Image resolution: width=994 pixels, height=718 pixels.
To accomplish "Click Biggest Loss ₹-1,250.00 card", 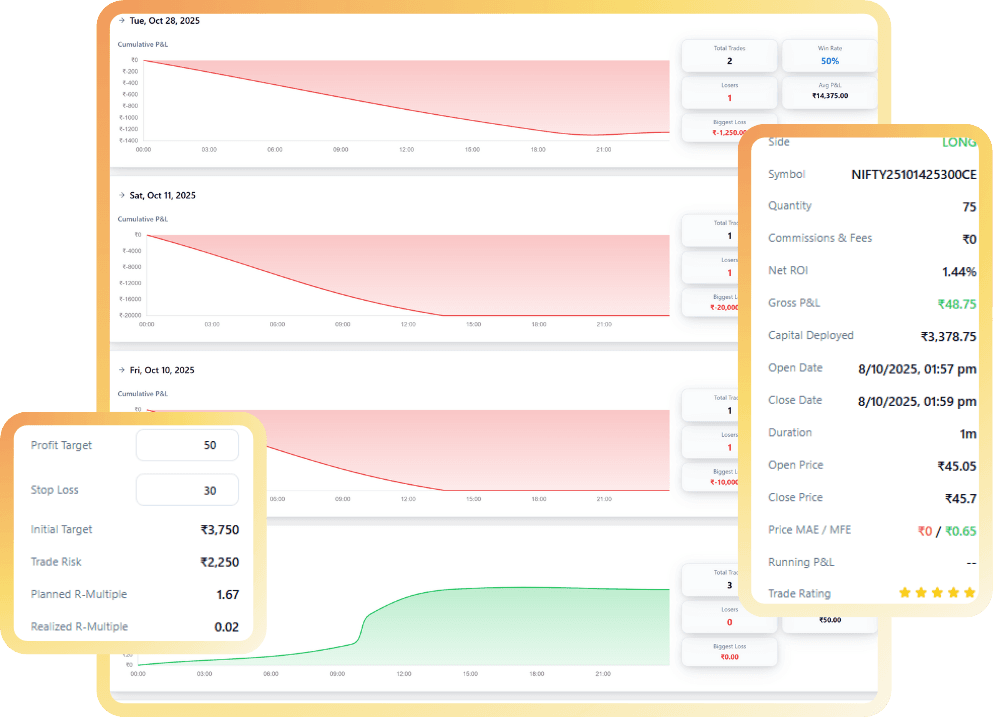I will [729, 127].
